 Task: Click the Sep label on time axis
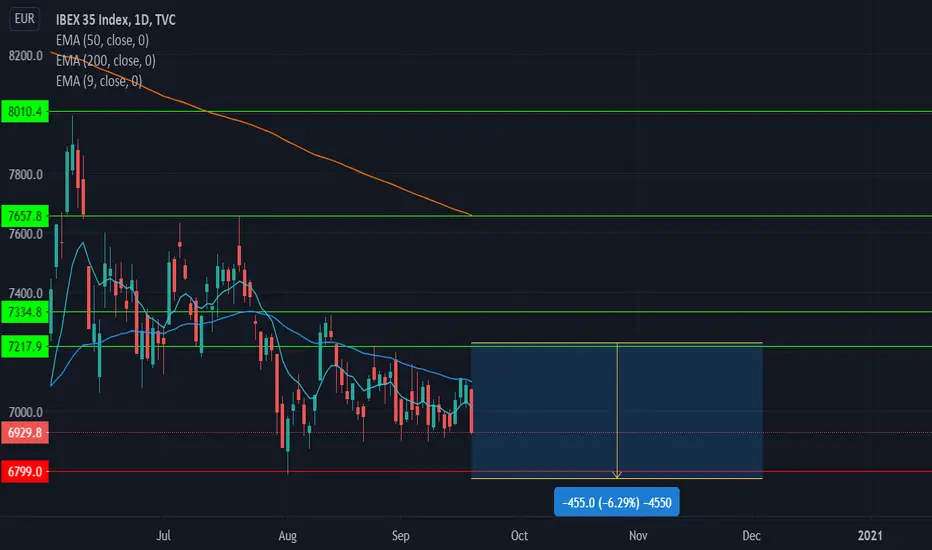(x=401, y=536)
